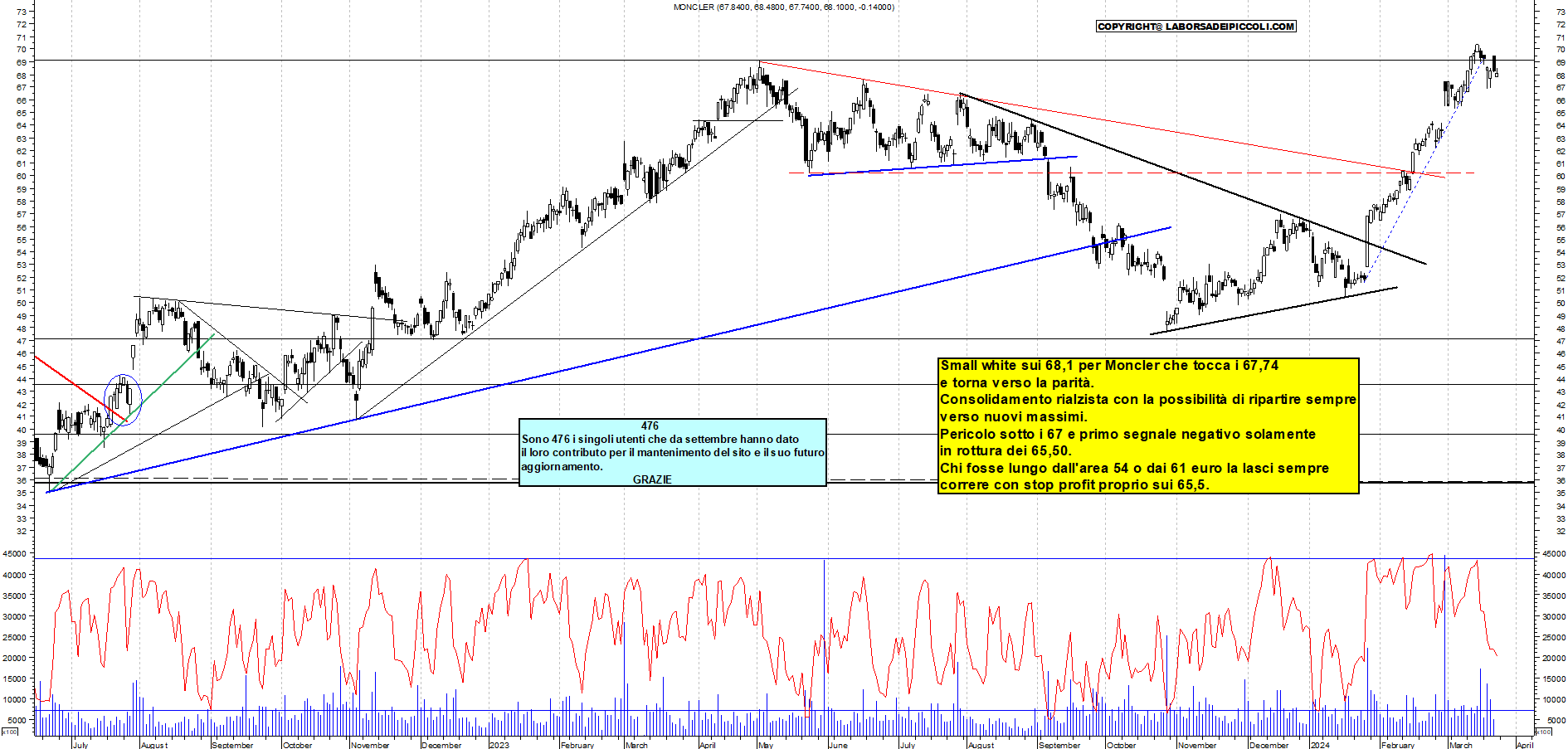This screenshot has width=1568, height=749.
Task: Click the blue circle marking around July candles
Action: pyautogui.click(x=123, y=399)
